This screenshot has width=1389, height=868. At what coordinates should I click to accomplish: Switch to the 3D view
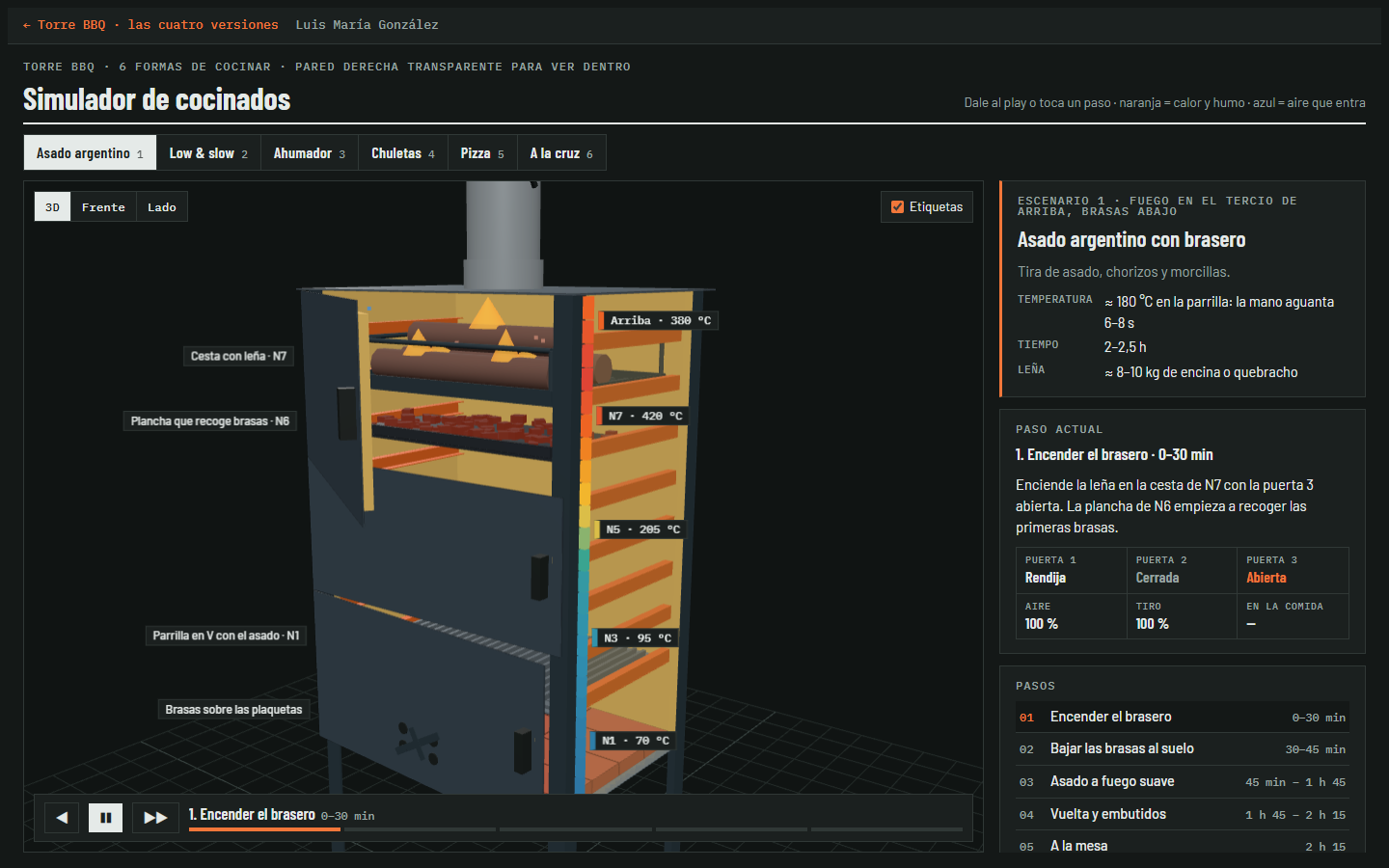pyautogui.click(x=53, y=206)
